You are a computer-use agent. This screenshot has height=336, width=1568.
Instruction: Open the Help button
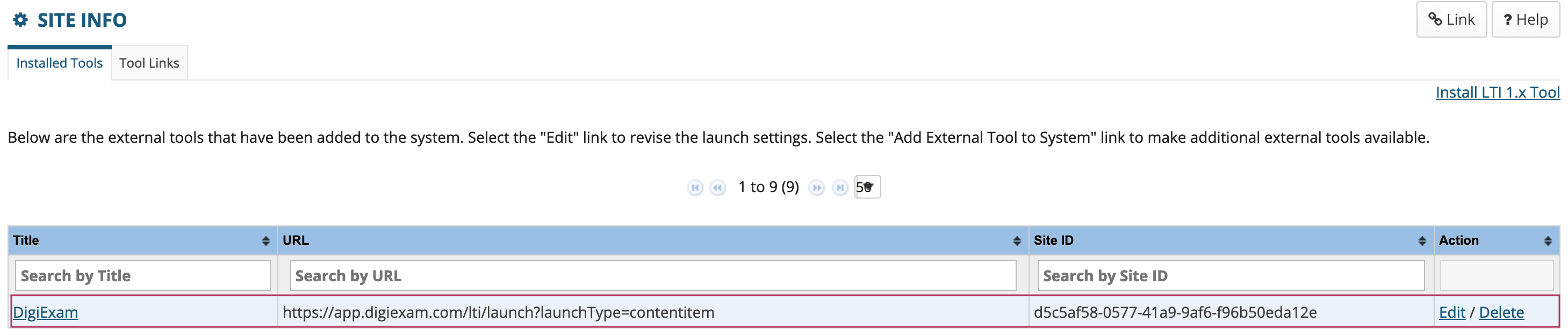click(x=1526, y=19)
